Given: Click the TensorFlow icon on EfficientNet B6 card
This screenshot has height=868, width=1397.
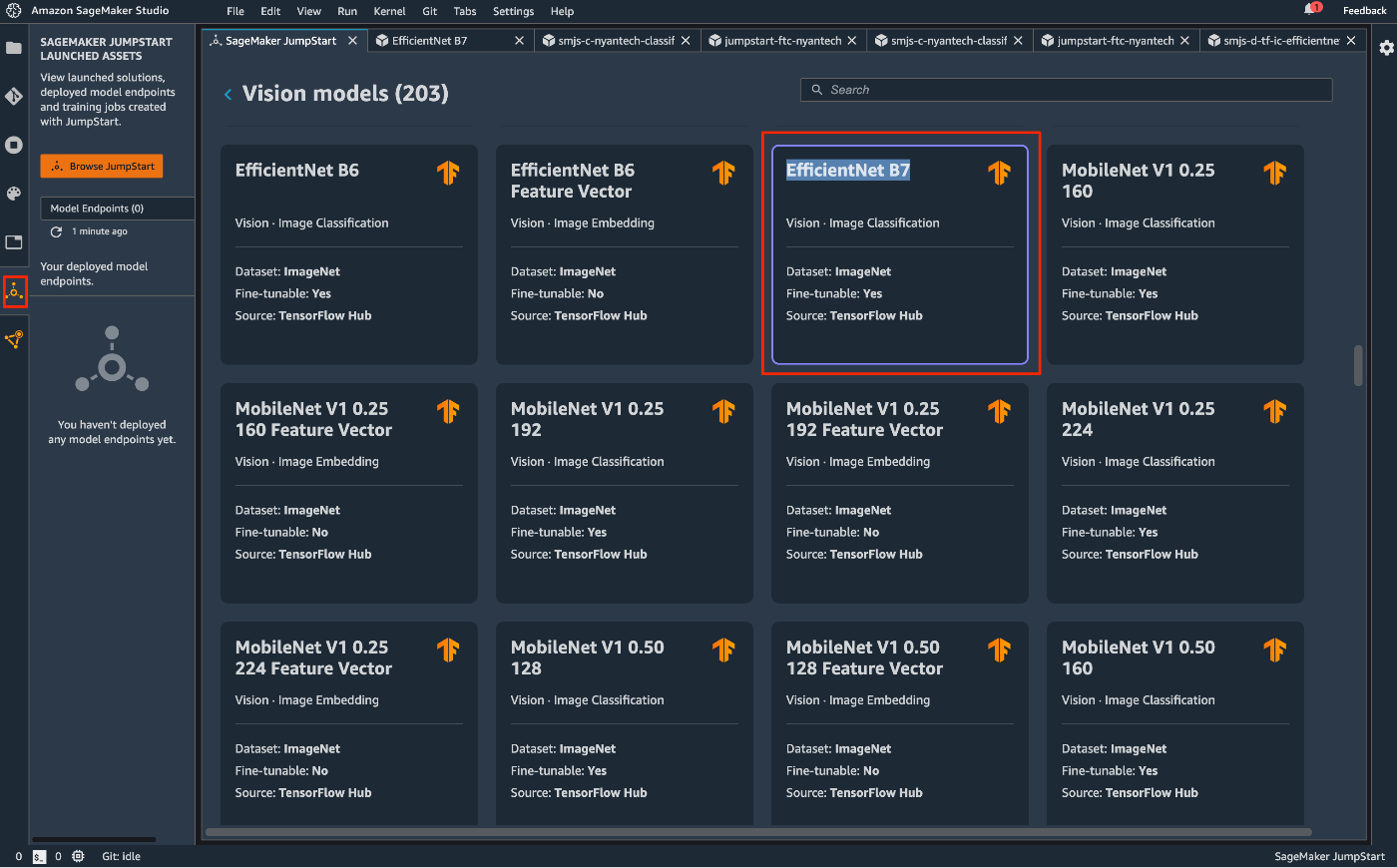Looking at the screenshot, I should click(x=448, y=173).
